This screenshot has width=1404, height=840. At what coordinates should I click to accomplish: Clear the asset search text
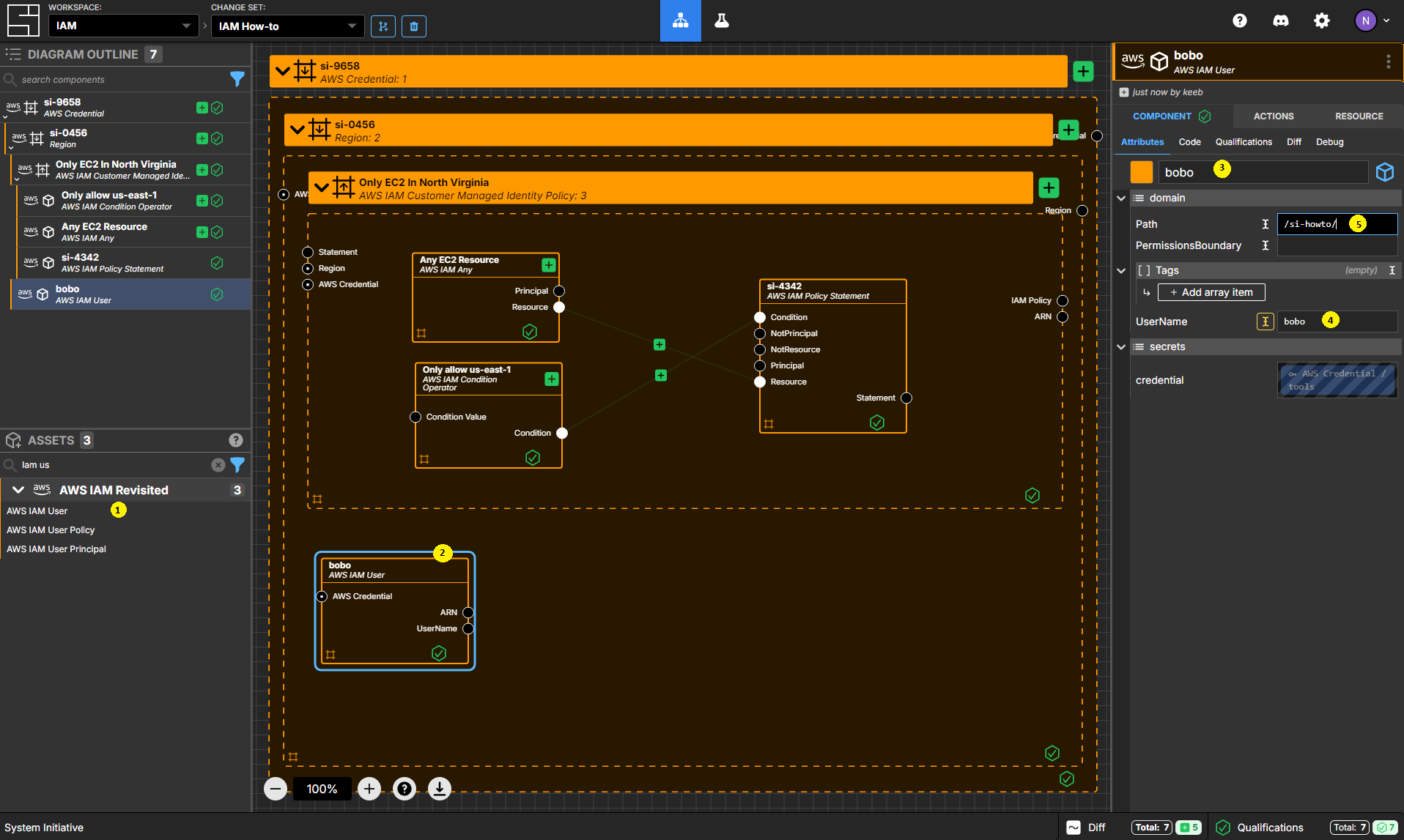pyautogui.click(x=218, y=465)
